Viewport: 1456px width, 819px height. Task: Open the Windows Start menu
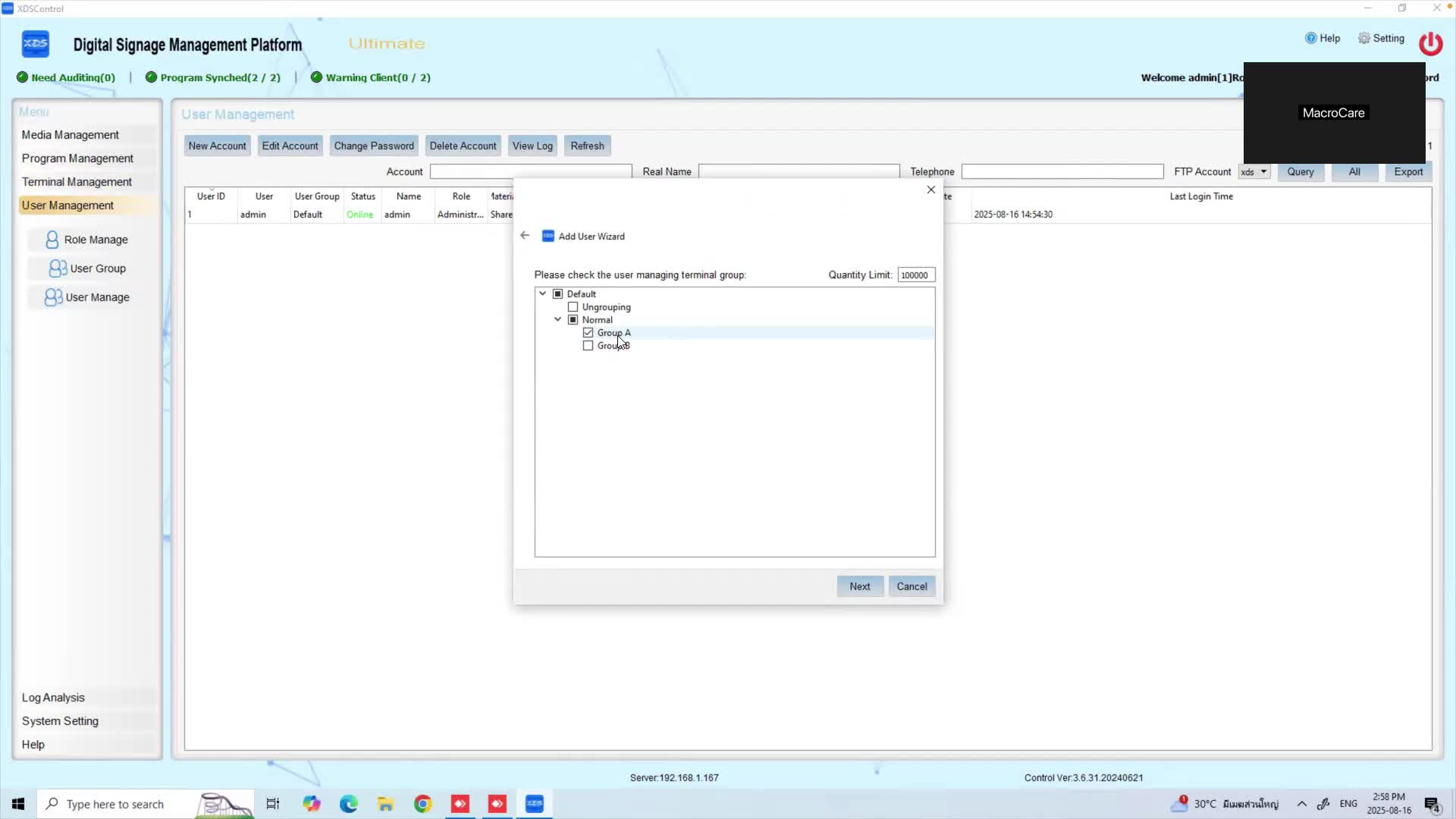[x=18, y=804]
